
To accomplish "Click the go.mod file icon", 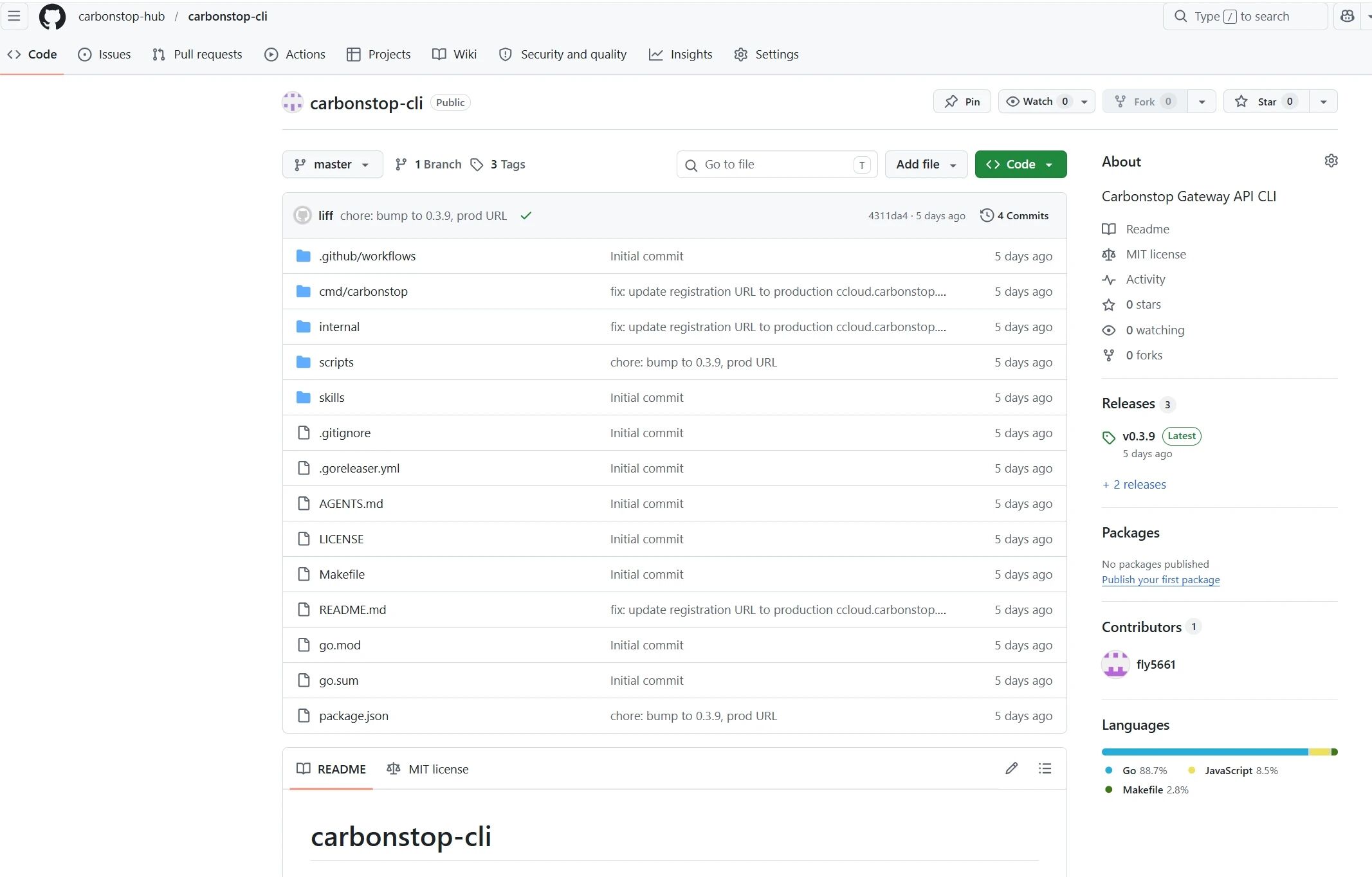I will (x=304, y=645).
